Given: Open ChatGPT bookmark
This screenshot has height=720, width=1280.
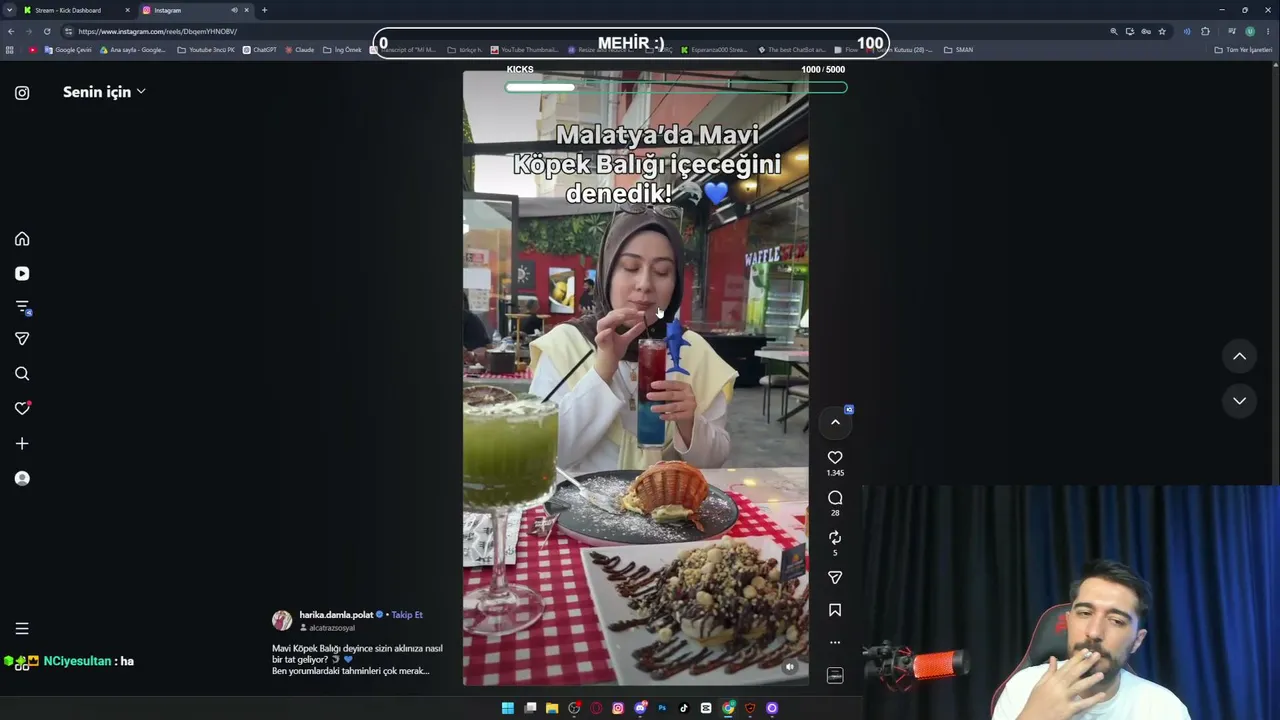Looking at the screenshot, I should coord(260,50).
